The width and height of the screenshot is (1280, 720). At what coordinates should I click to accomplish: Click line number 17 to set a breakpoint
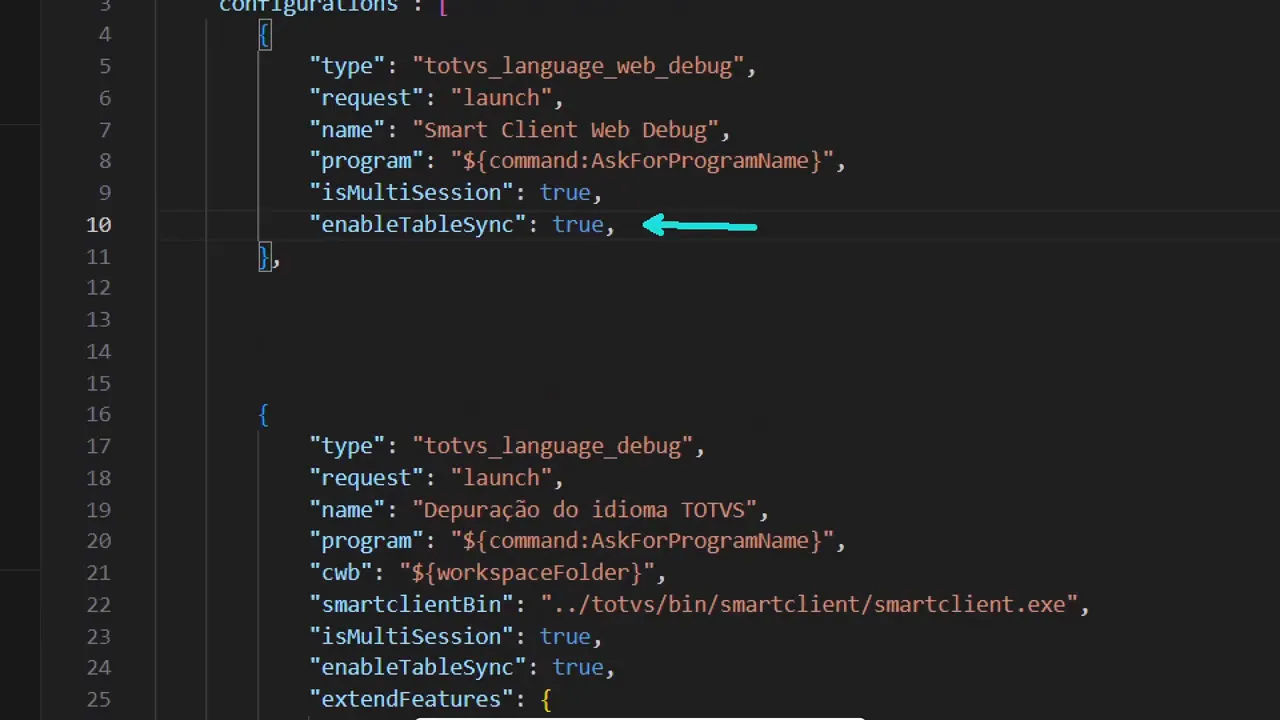[x=99, y=446]
